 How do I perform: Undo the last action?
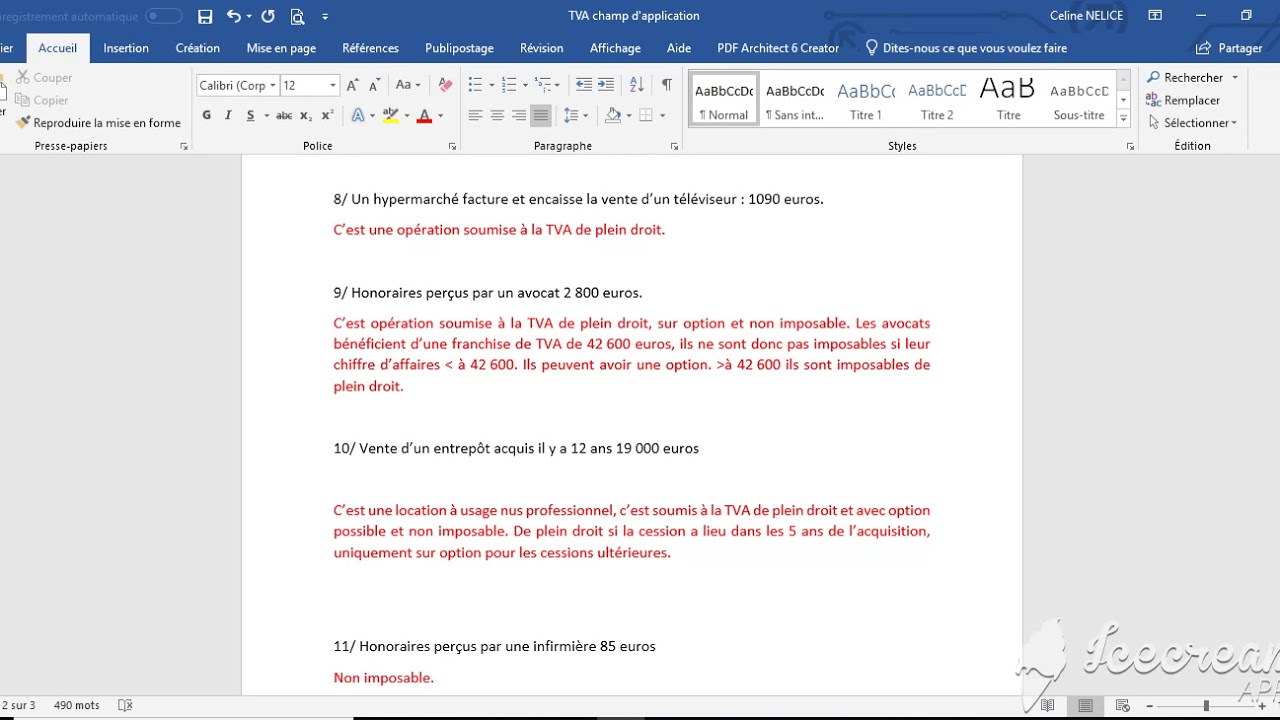pos(233,16)
